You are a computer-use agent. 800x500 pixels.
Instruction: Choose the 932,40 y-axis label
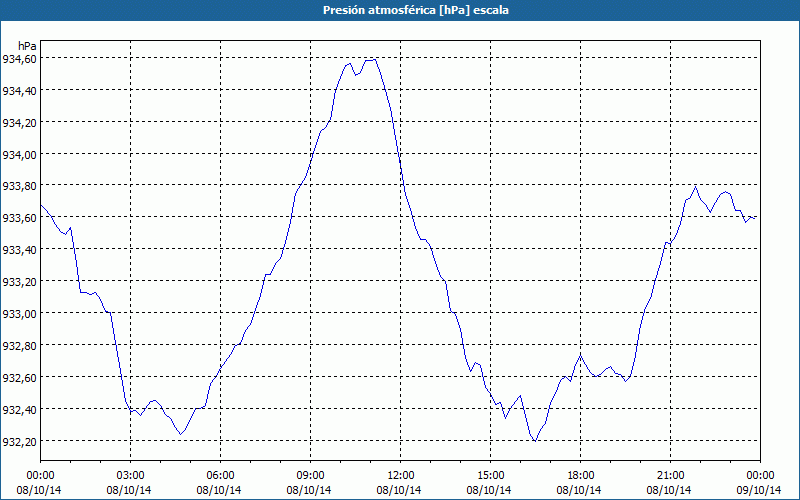click(x=19, y=410)
